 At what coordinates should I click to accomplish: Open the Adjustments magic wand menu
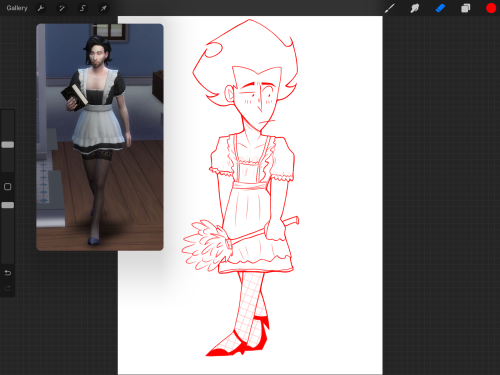click(x=62, y=8)
